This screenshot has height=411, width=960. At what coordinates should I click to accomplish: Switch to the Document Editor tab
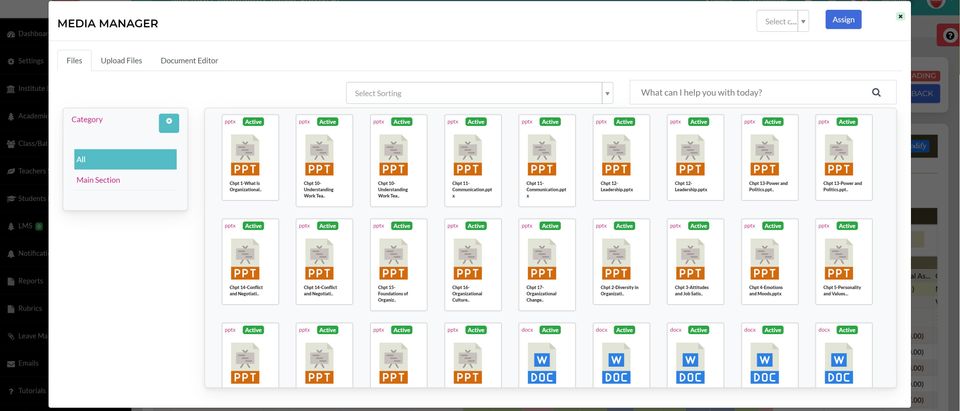coord(189,61)
